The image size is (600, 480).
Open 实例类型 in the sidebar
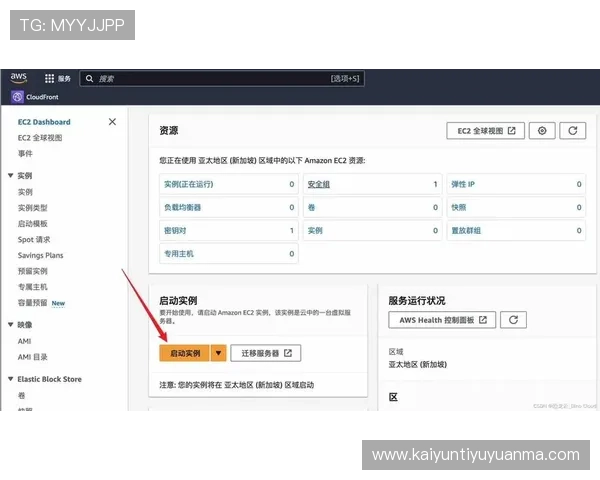pos(33,208)
